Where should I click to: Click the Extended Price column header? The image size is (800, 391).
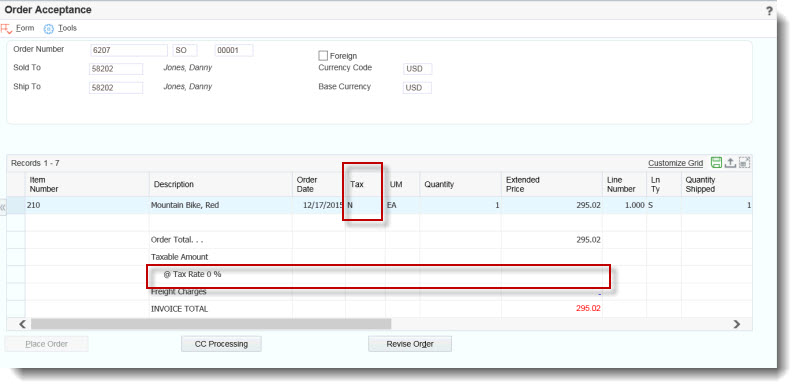click(552, 184)
